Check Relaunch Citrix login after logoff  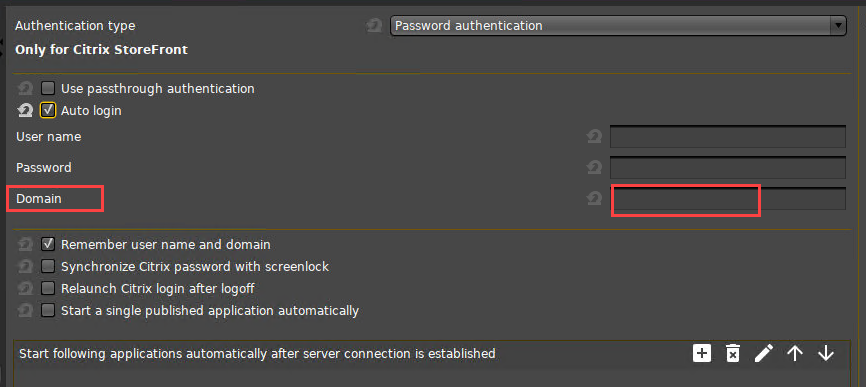click(48, 288)
